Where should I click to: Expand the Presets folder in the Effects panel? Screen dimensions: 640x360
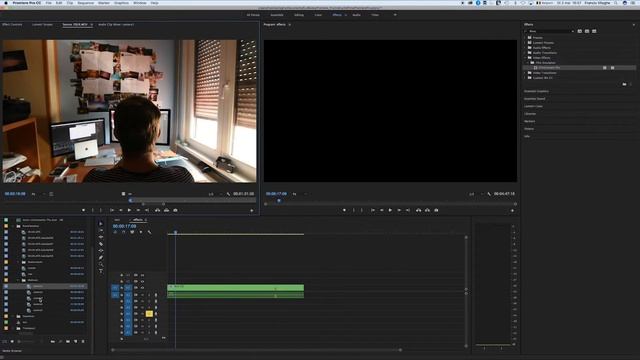(525, 38)
